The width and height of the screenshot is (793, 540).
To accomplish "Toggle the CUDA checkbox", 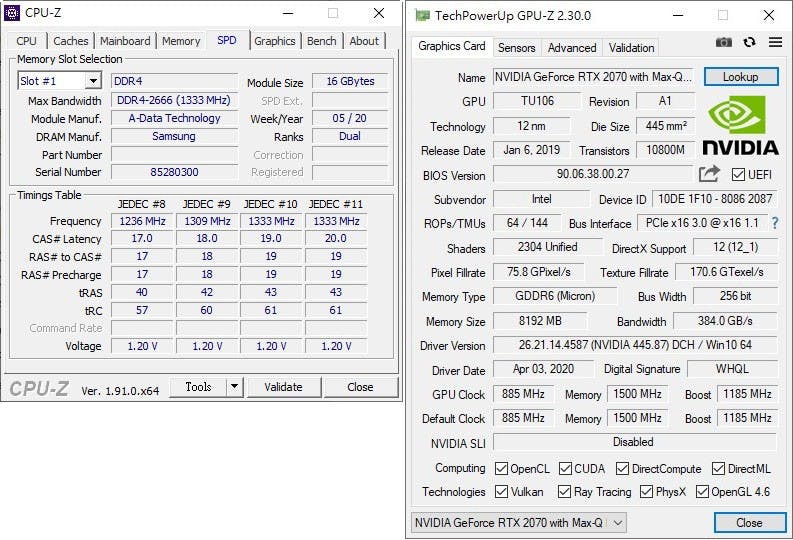I will tap(565, 469).
